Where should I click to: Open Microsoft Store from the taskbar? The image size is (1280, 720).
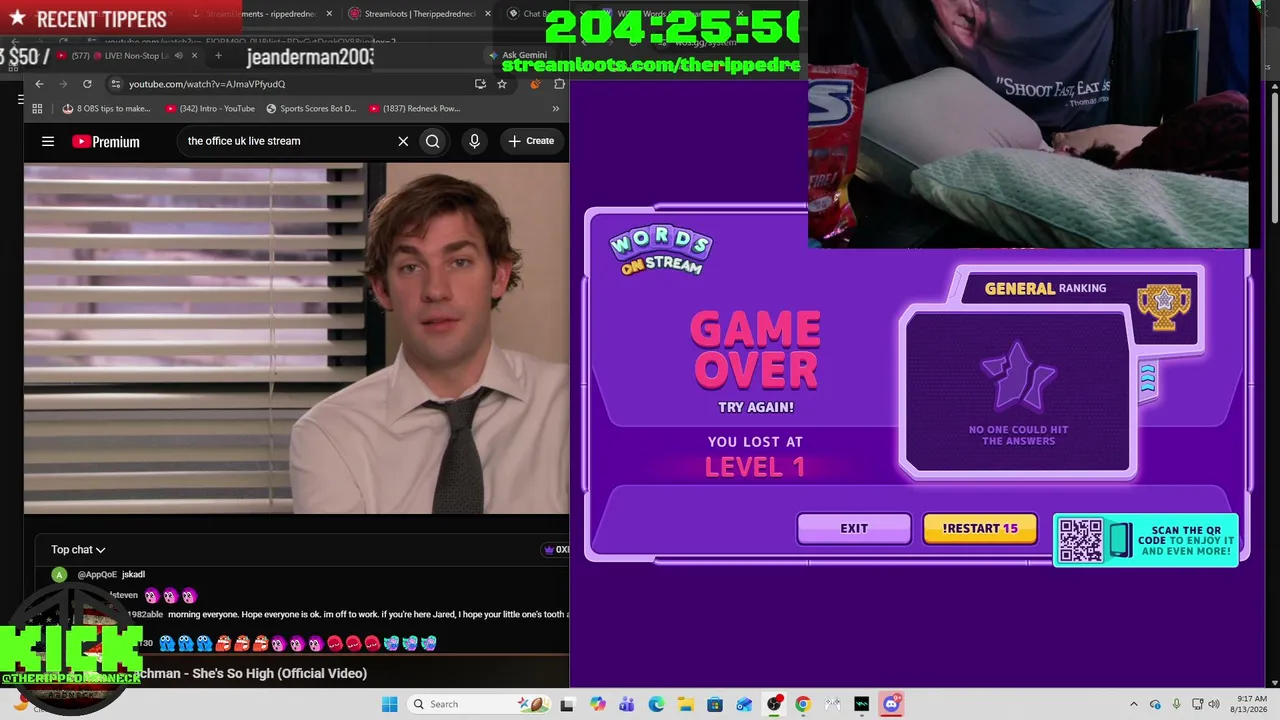(715, 704)
